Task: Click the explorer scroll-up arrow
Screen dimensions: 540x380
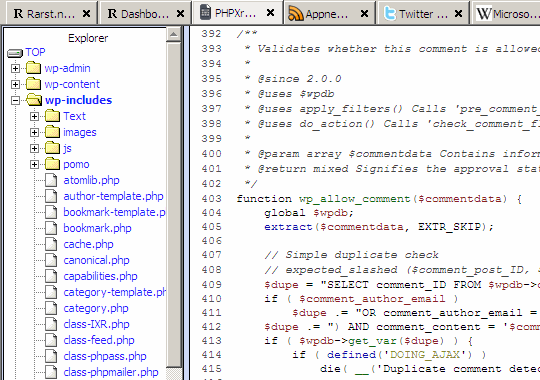Action: pyautogui.click(x=174, y=34)
